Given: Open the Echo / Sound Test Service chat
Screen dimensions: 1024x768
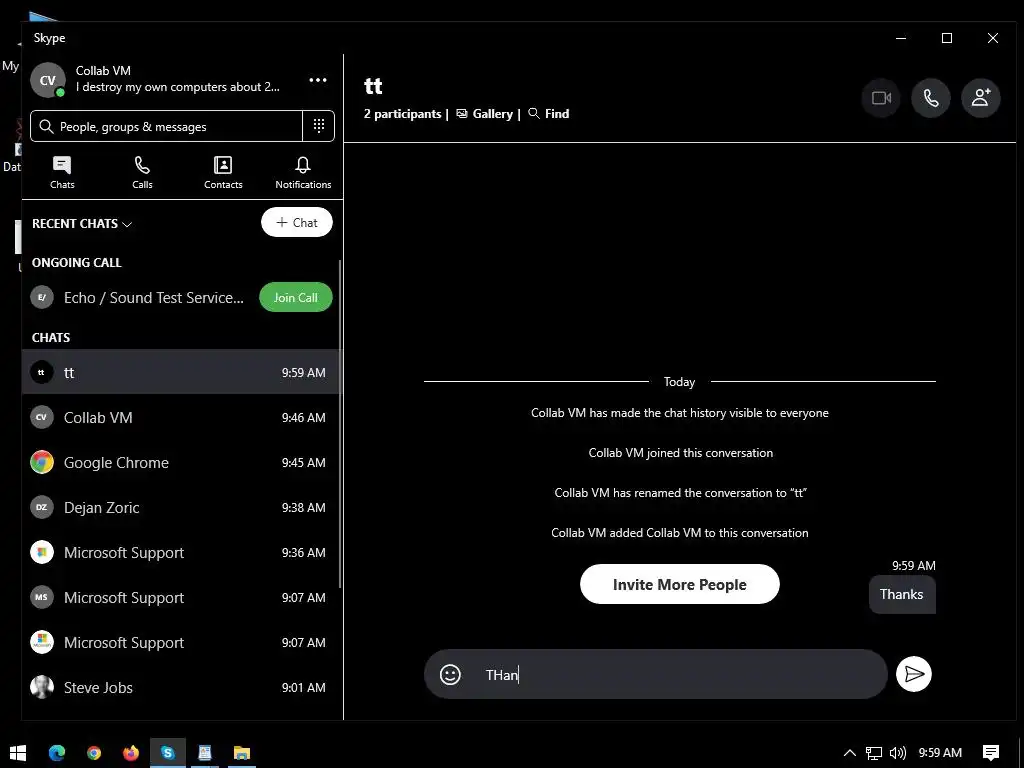Looking at the screenshot, I should pyautogui.click(x=140, y=298).
